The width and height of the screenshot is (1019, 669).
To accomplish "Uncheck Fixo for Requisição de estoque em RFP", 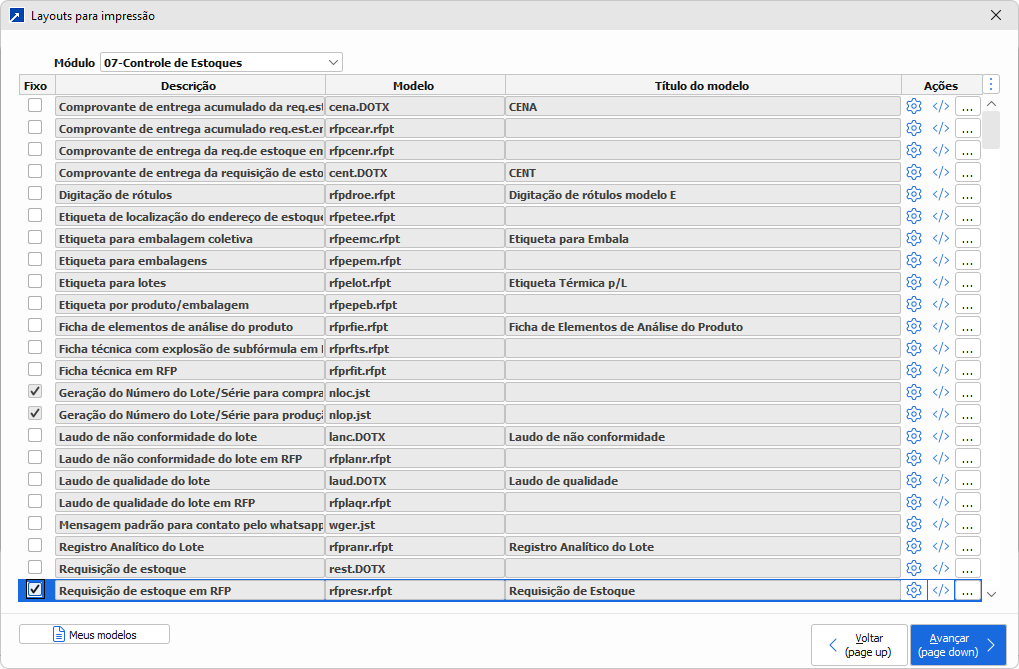I will click(x=35, y=590).
